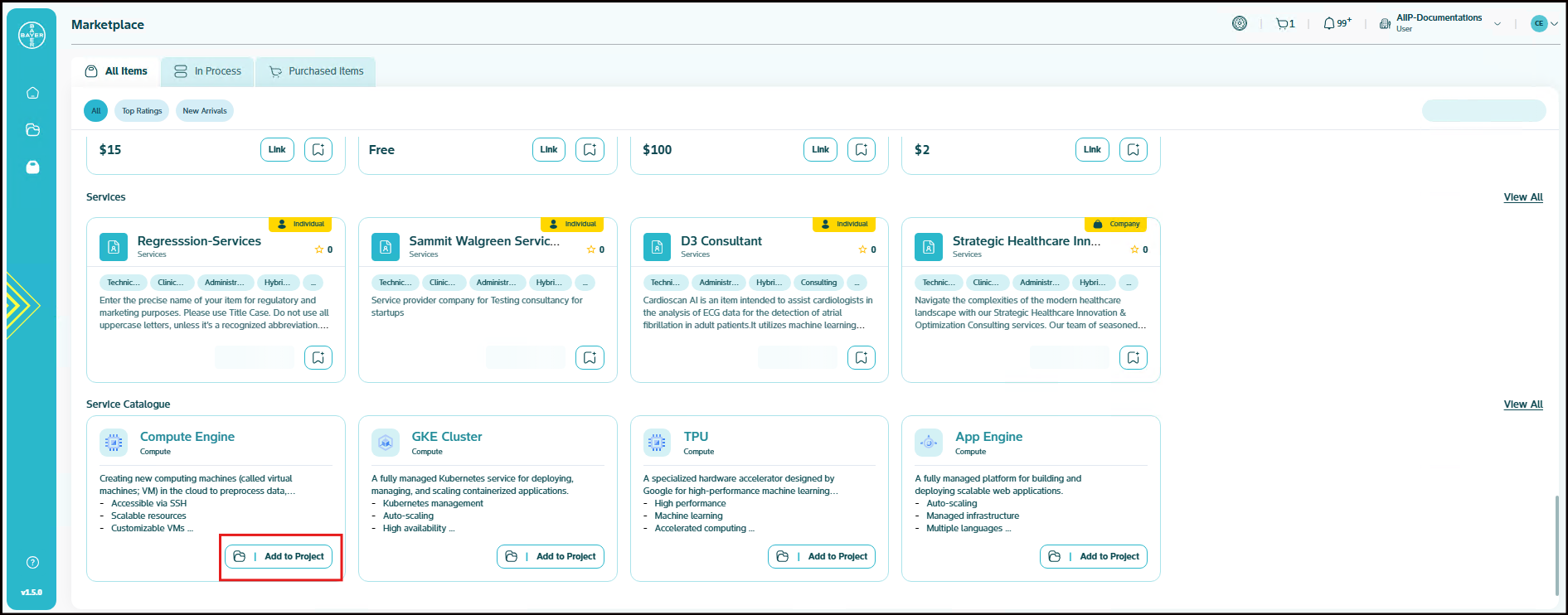Bookmark the Regresssion-Services card
The image size is (1568, 615).
click(x=318, y=358)
